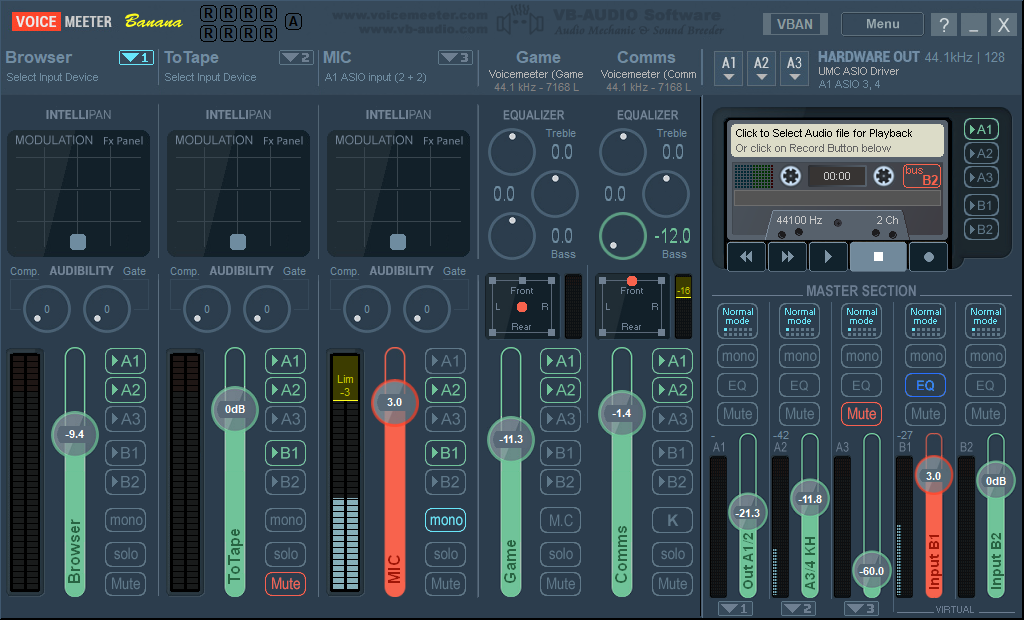This screenshot has width=1024, height=620.
Task: Disable EQ on the B1 bus
Action: point(925,385)
